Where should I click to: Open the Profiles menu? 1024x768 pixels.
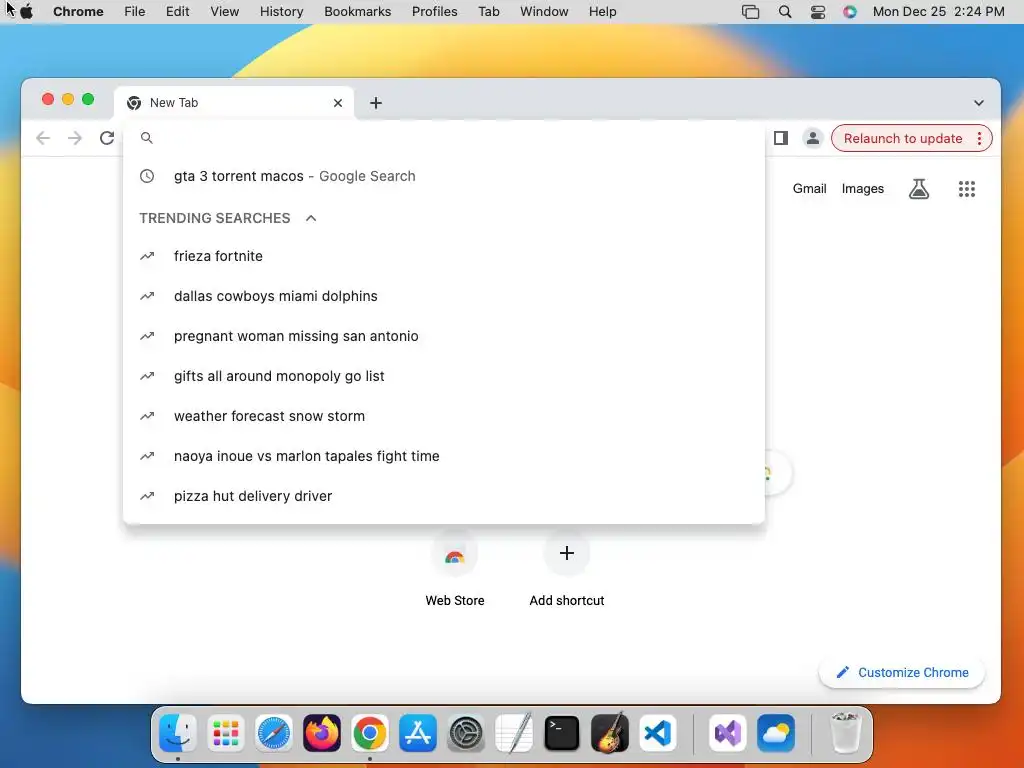click(x=434, y=12)
